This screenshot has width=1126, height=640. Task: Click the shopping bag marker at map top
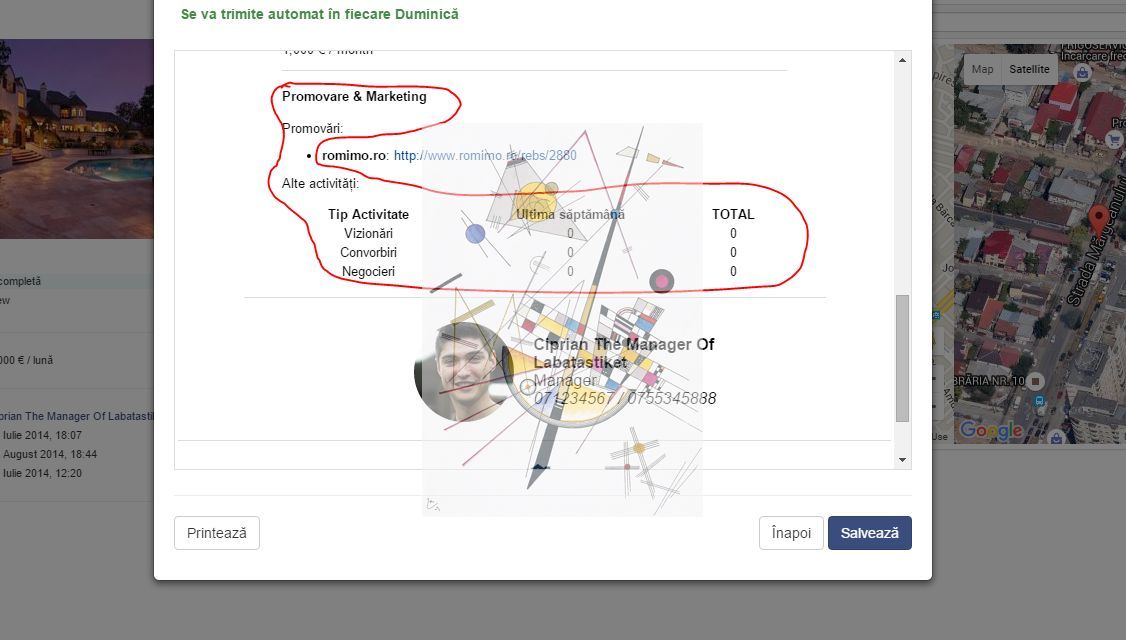coord(1082,73)
